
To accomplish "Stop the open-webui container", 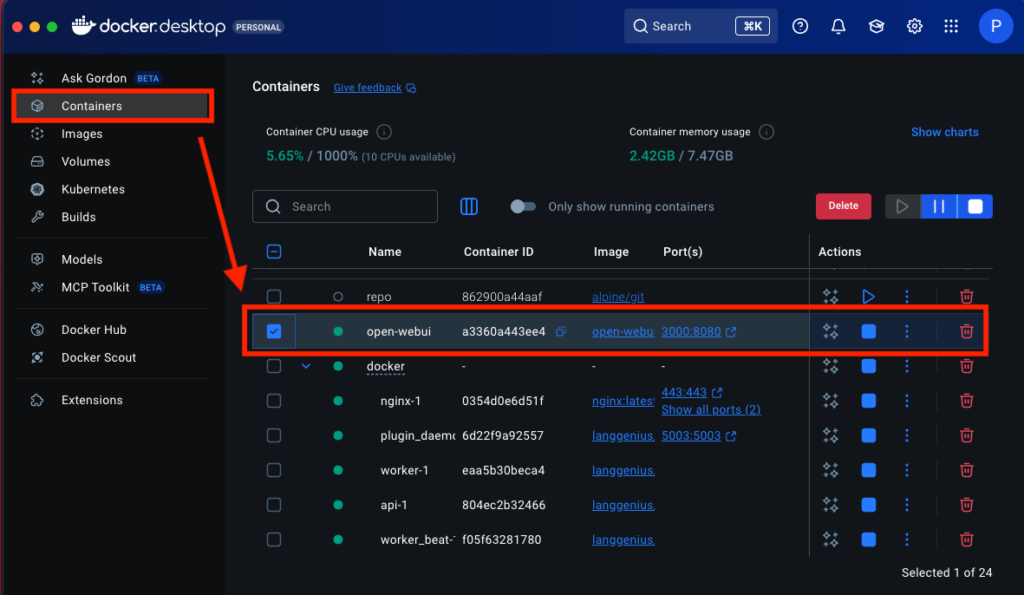I will [x=868, y=332].
